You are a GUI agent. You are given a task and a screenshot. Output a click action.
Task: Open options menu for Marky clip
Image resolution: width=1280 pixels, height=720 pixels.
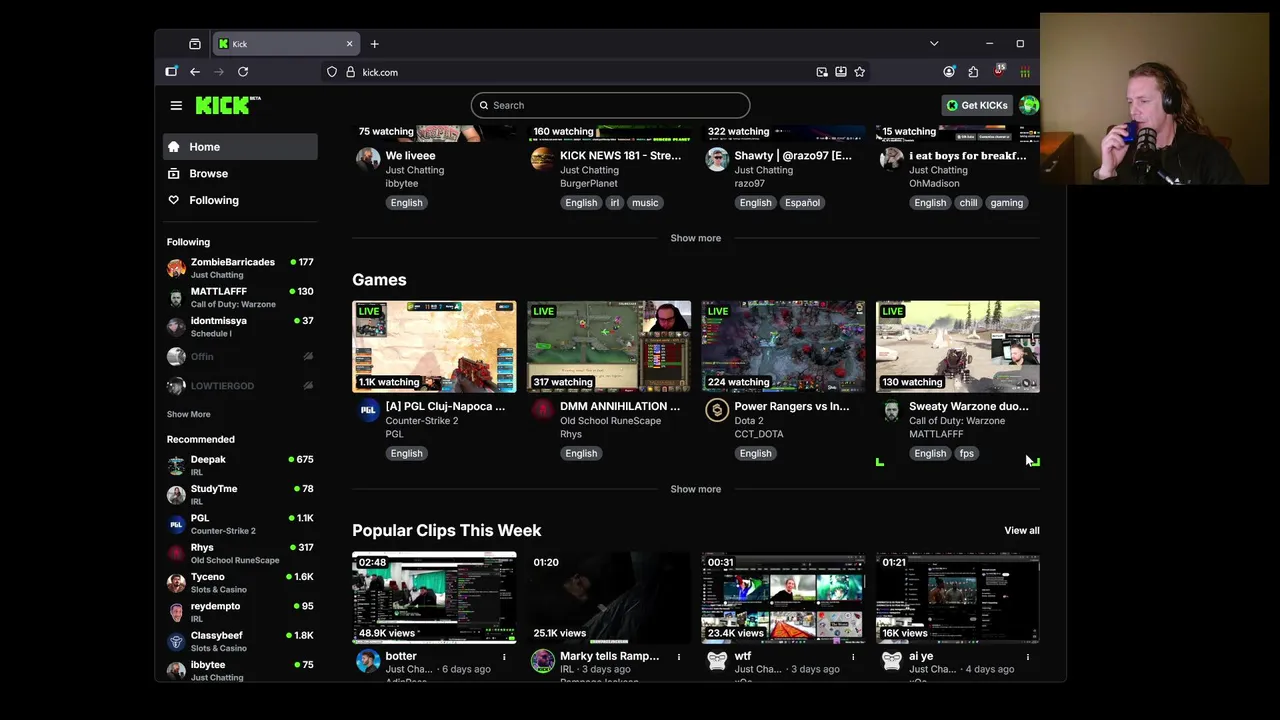coord(679,657)
